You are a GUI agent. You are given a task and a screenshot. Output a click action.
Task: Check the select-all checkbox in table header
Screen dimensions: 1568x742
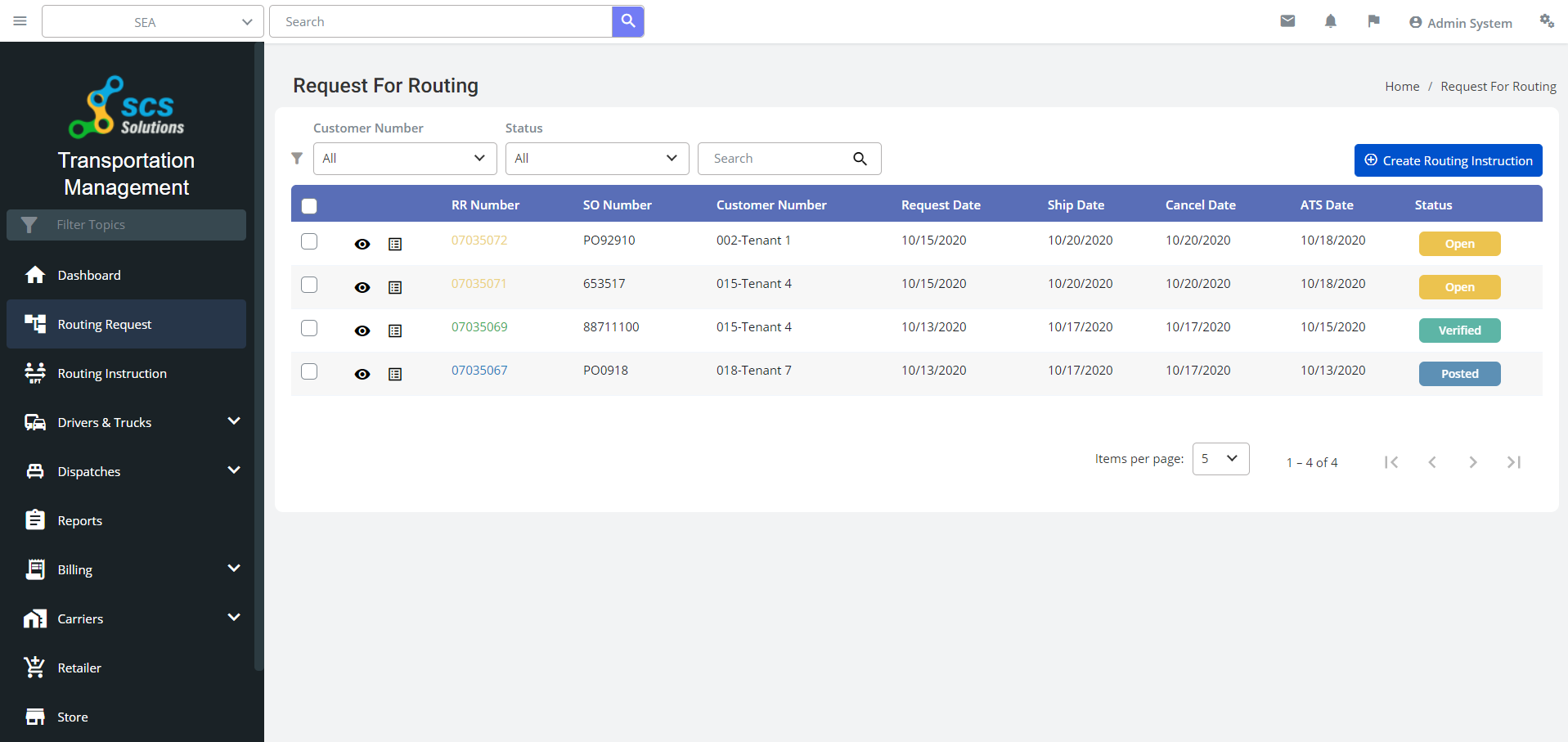point(309,206)
